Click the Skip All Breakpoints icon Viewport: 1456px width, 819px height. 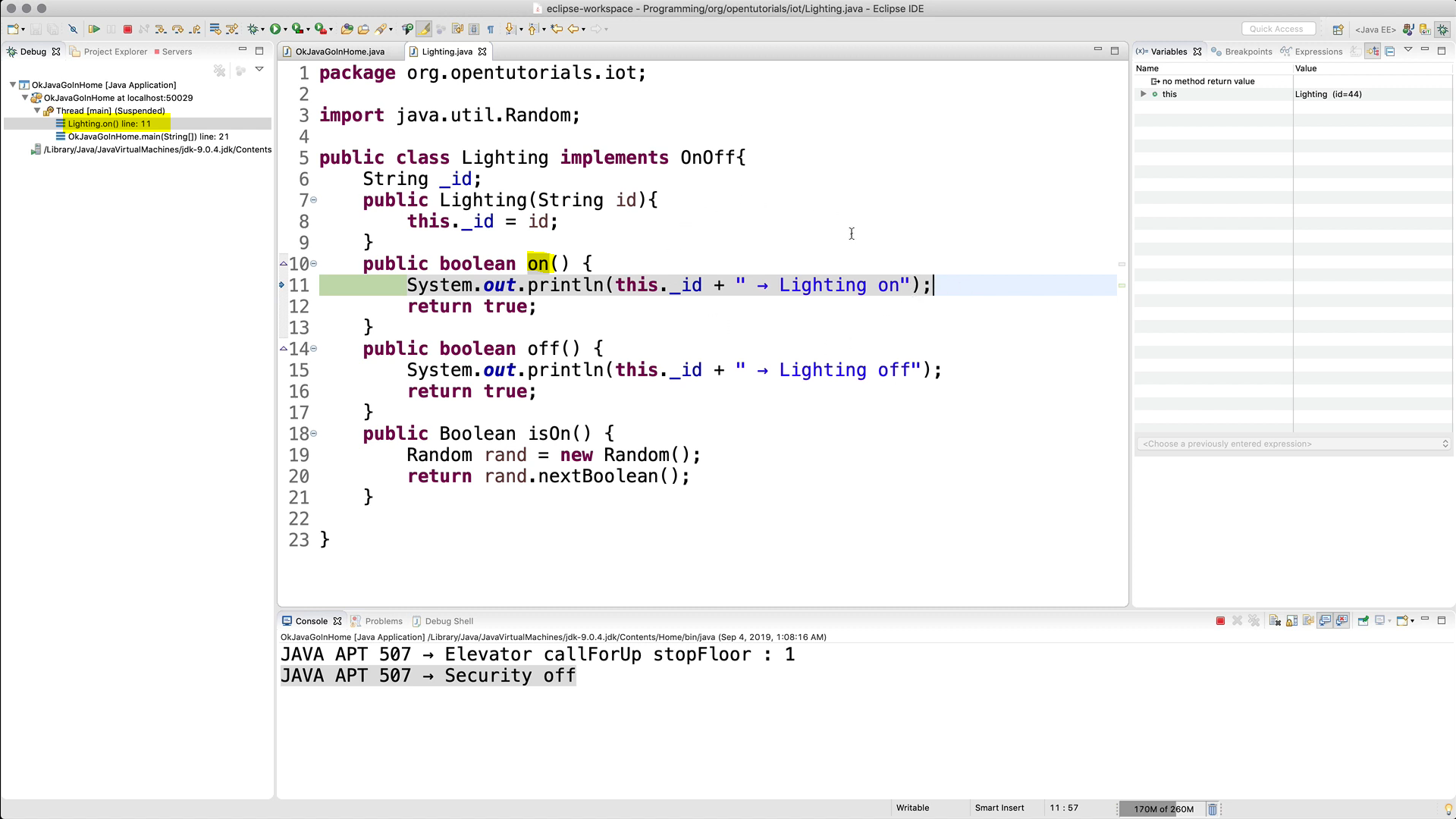73,30
